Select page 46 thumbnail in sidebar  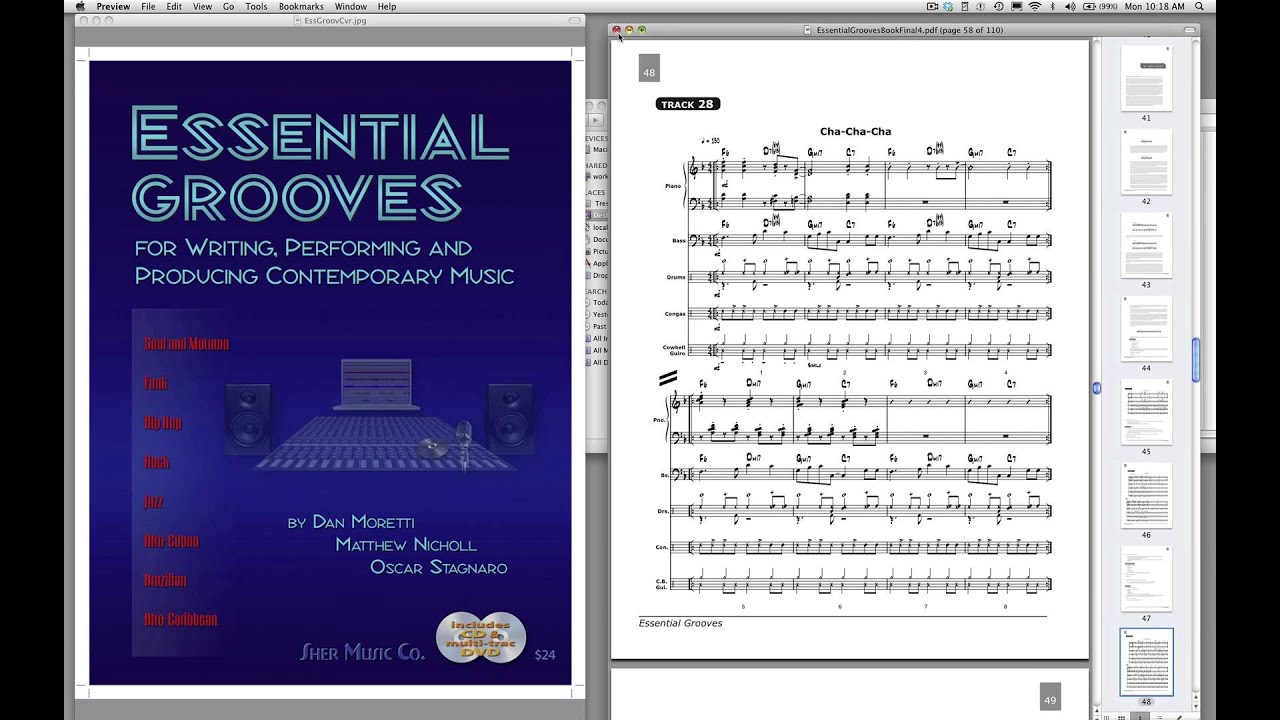click(x=1146, y=494)
